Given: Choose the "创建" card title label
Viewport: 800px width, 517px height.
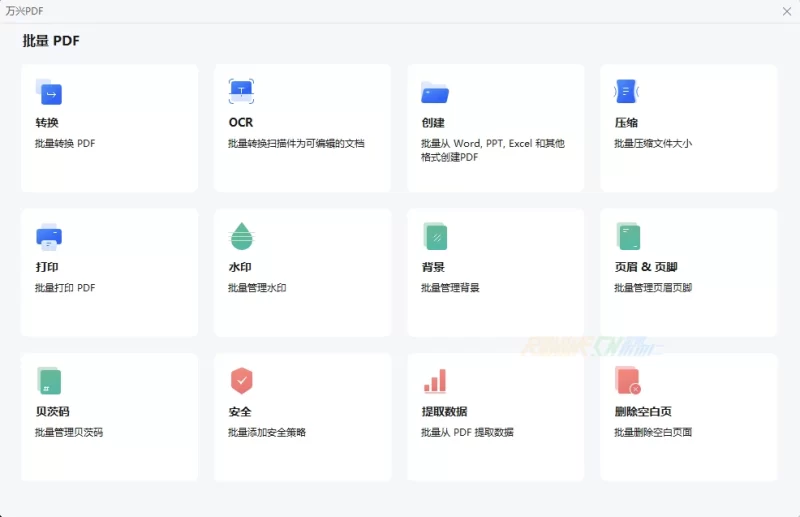Looking at the screenshot, I should pyautogui.click(x=433, y=123).
